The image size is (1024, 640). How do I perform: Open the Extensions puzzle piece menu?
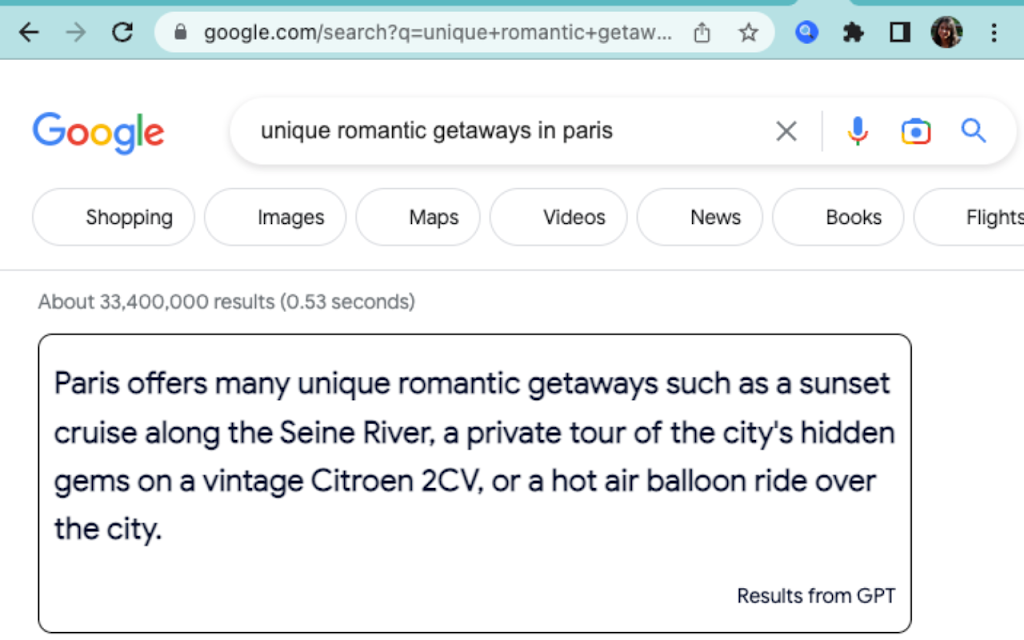point(853,33)
